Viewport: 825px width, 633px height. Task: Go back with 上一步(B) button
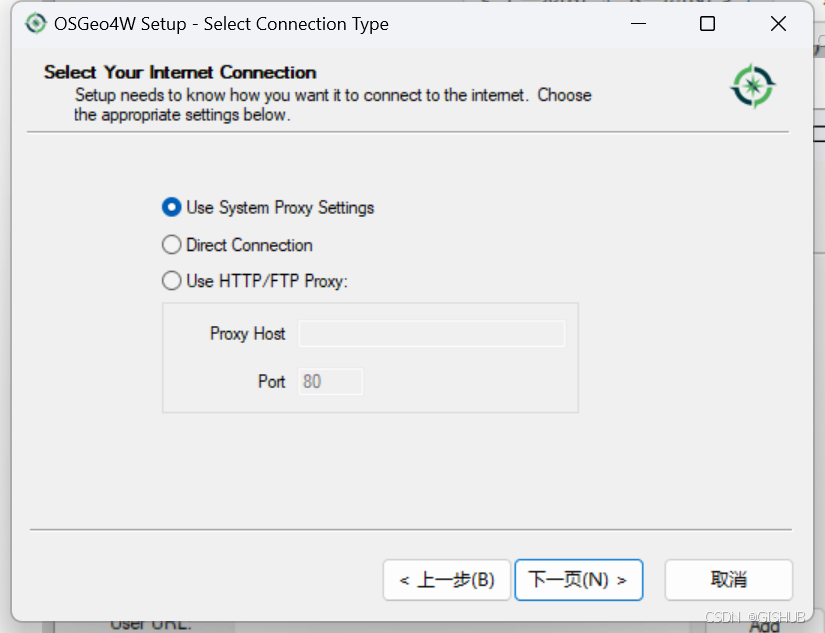tap(447, 580)
